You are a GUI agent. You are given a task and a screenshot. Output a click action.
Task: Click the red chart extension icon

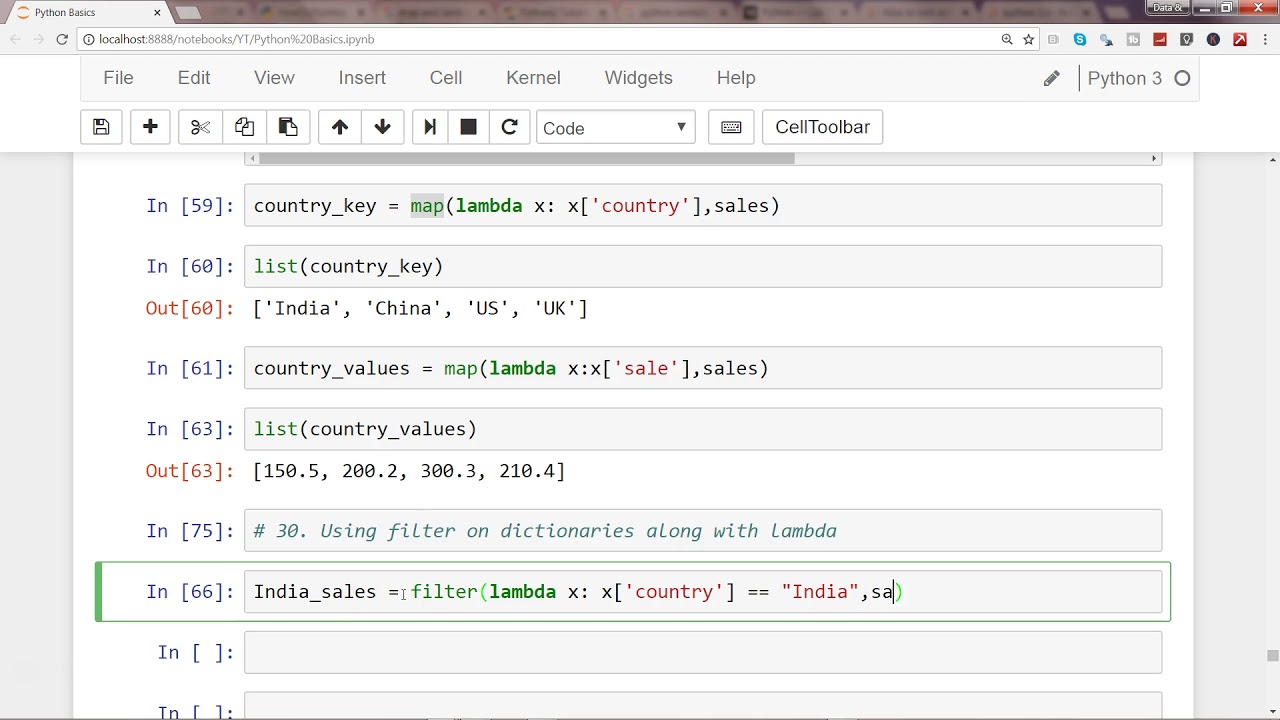pyautogui.click(x=1160, y=39)
